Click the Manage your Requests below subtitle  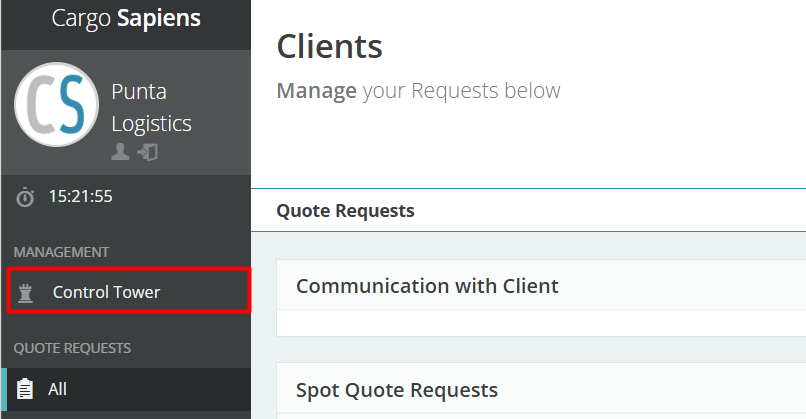[x=418, y=91]
